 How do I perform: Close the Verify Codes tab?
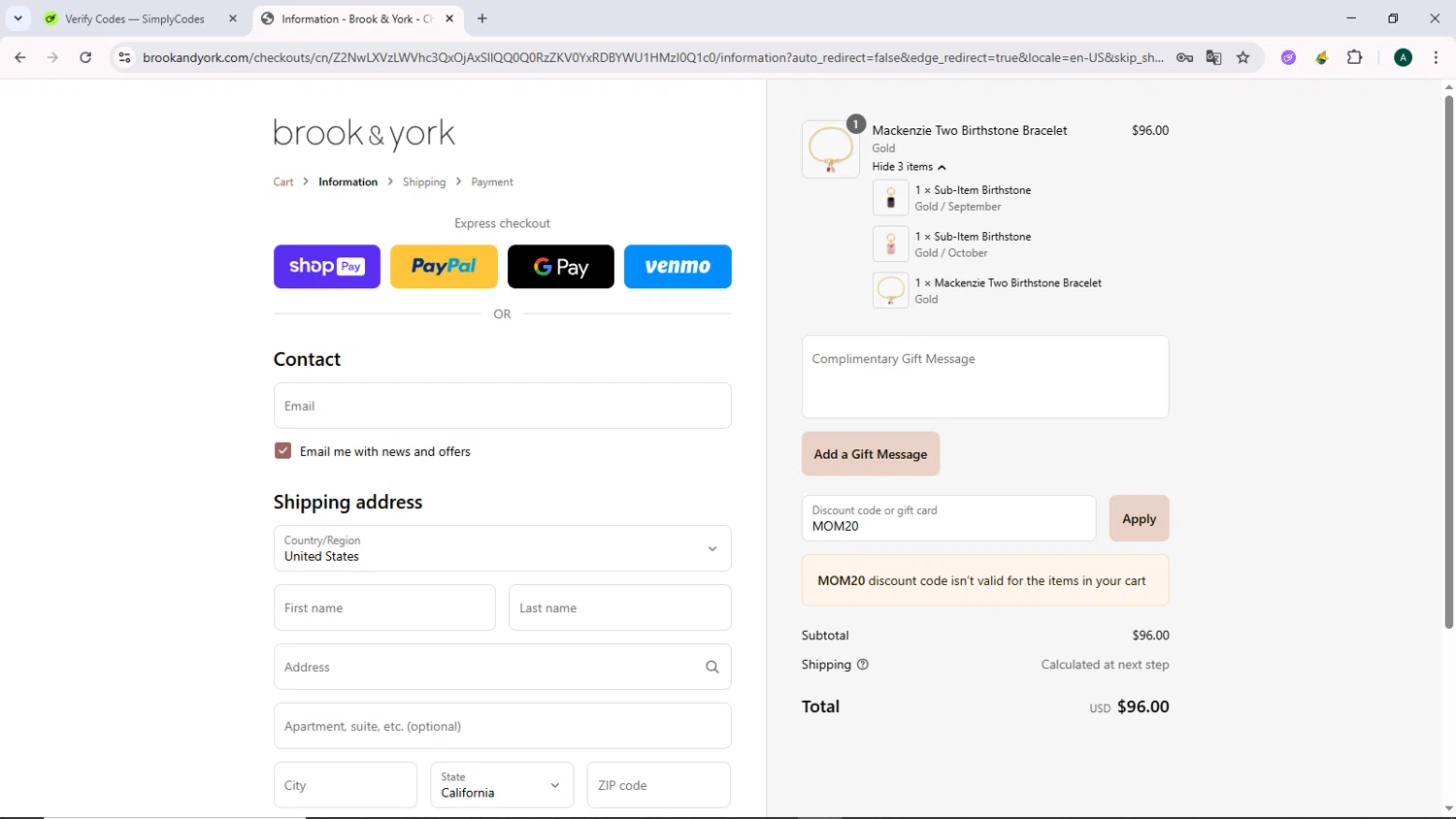click(233, 18)
